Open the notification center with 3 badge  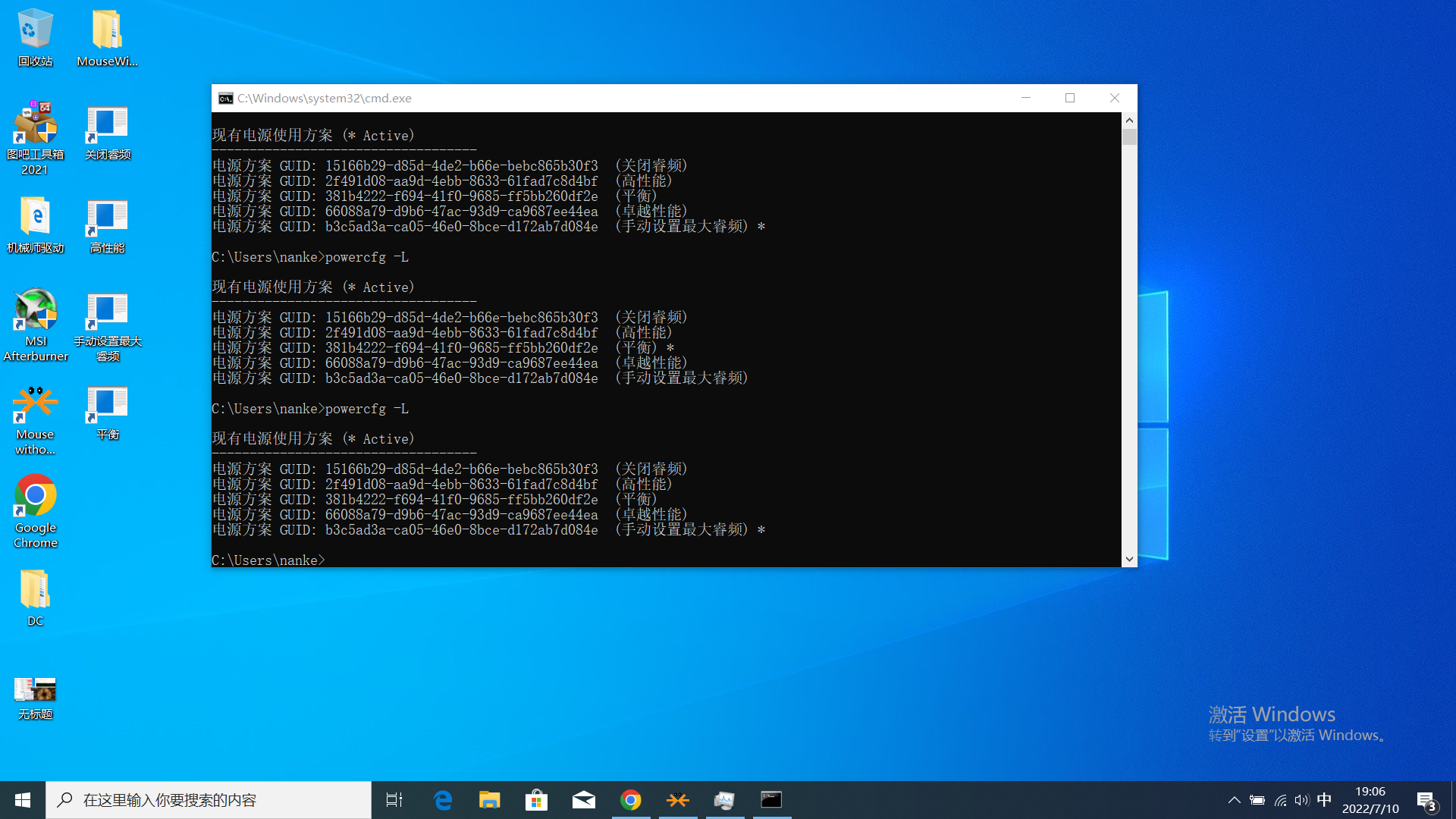1426,801
